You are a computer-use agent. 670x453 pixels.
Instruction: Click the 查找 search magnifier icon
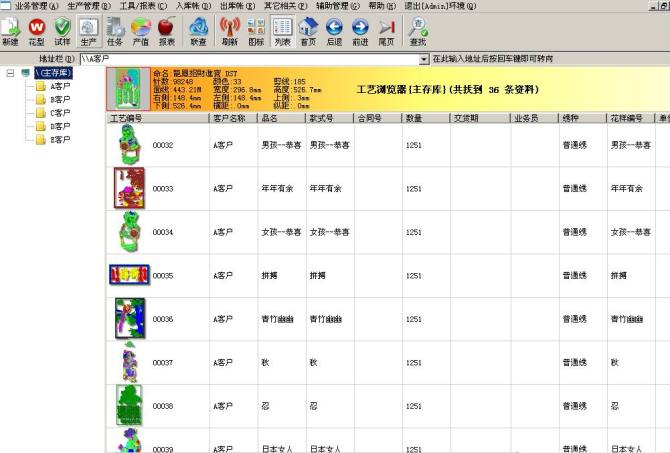click(x=418, y=31)
